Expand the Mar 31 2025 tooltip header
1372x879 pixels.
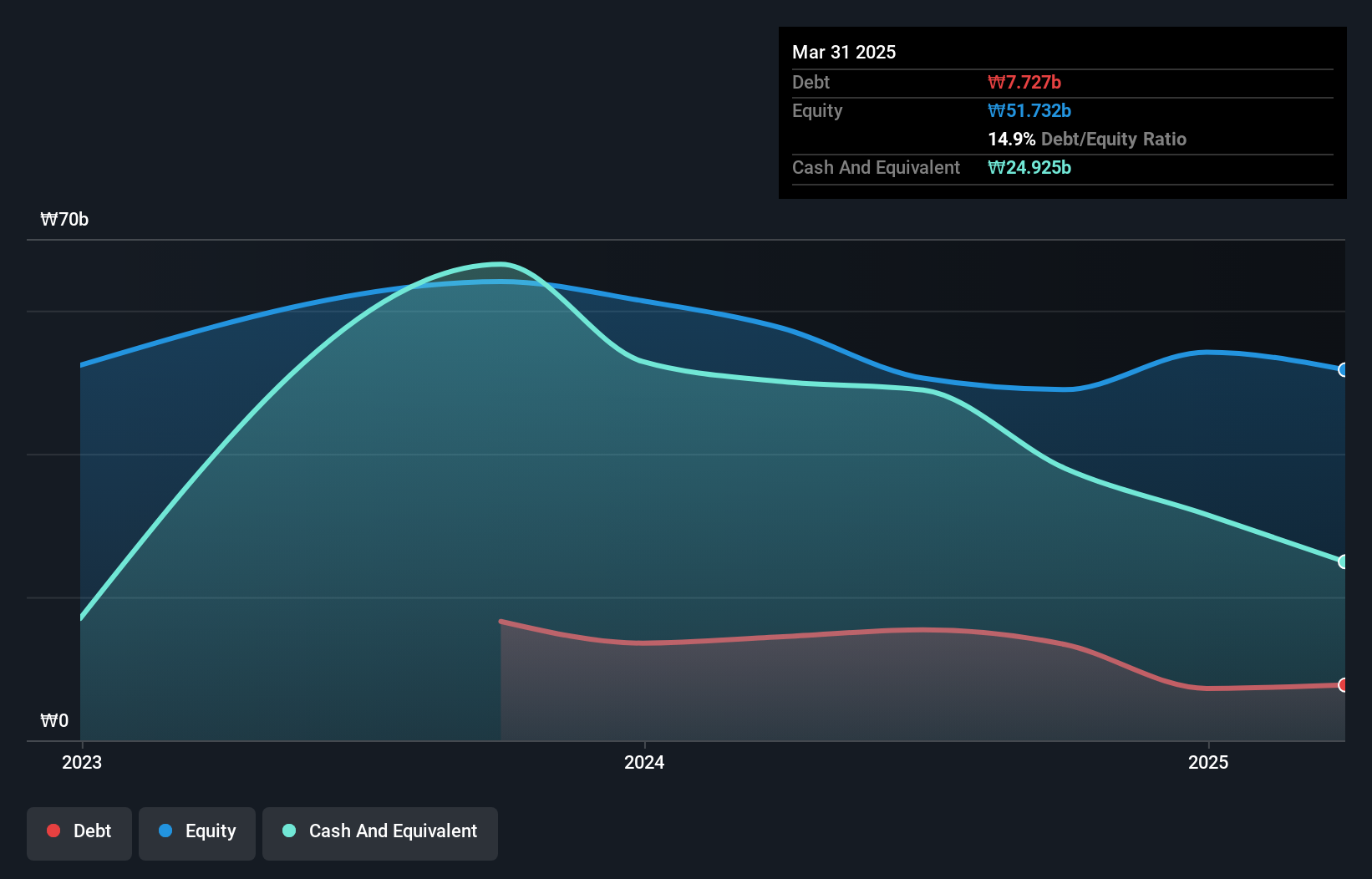[x=844, y=52]
